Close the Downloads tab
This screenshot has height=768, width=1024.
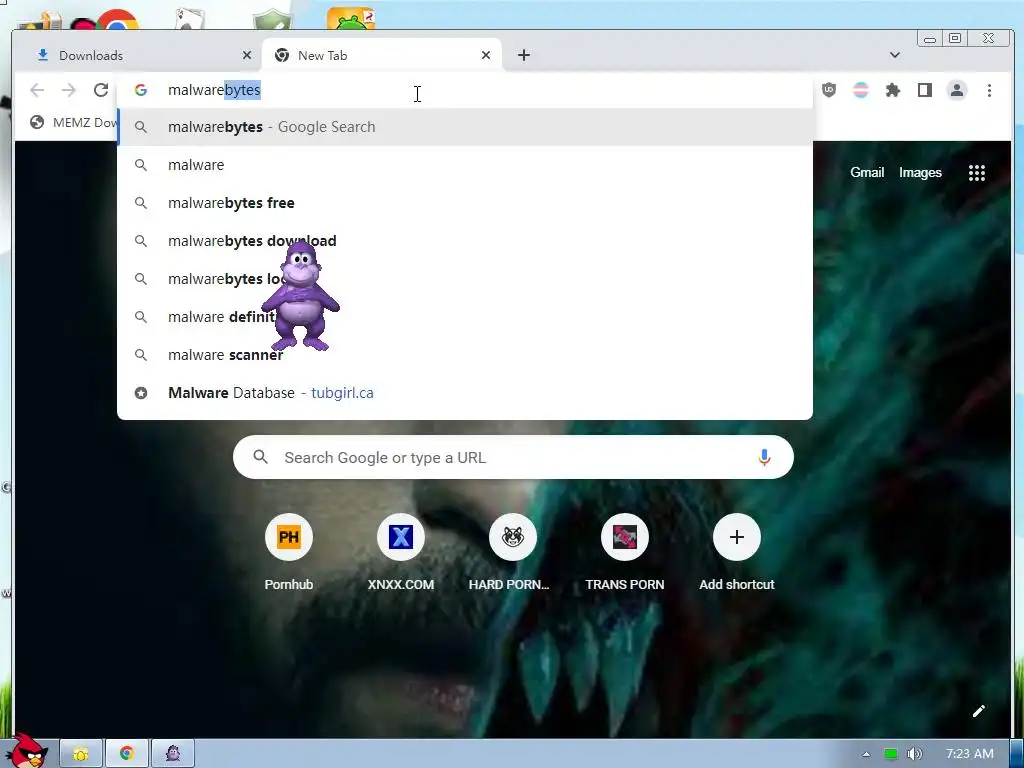[247, 56]
